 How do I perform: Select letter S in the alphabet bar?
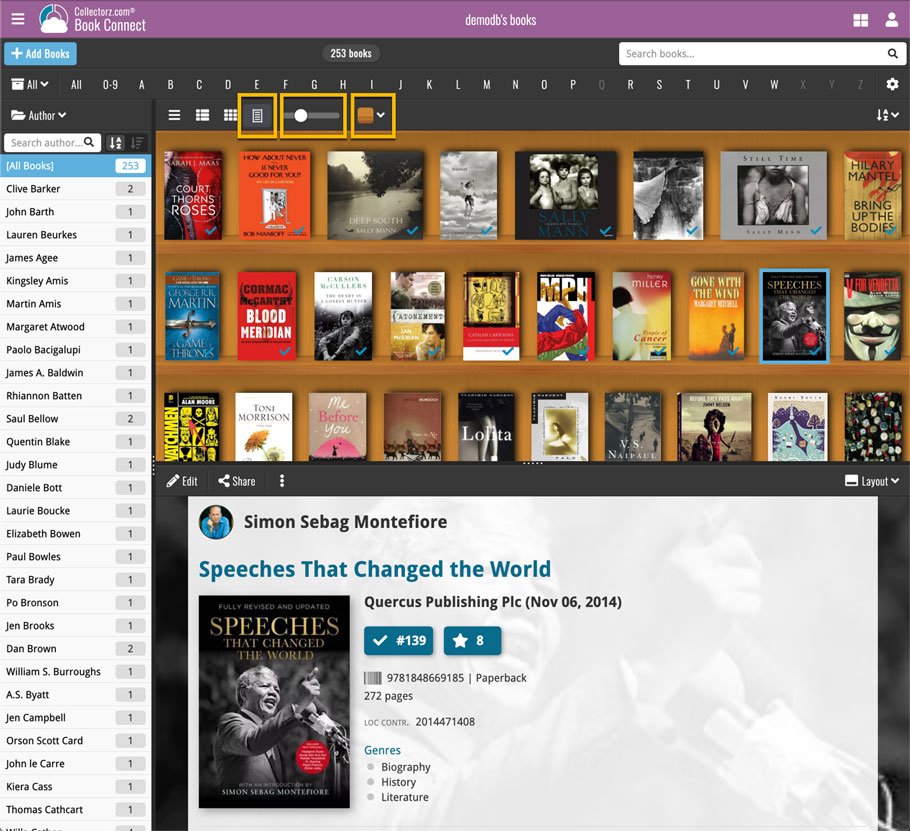(659, 85)
